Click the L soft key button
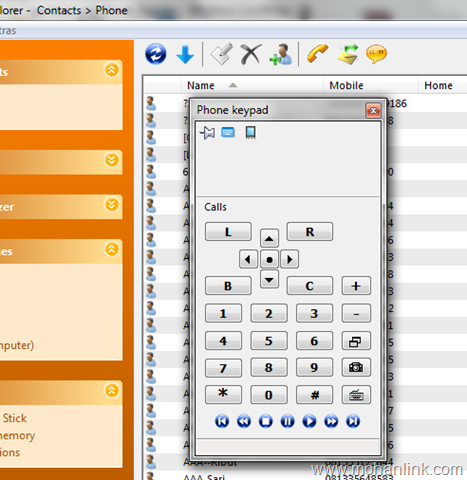This screenshot has width=467, height=480. (228, 232)
